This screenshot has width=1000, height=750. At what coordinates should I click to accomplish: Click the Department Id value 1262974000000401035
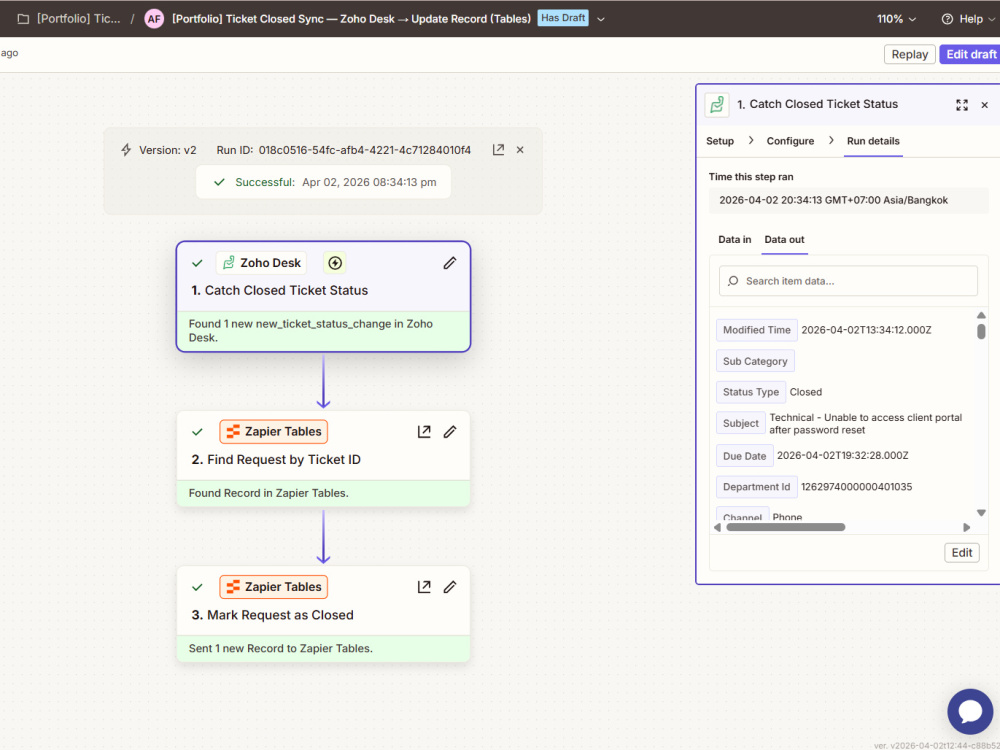(857, 487)
